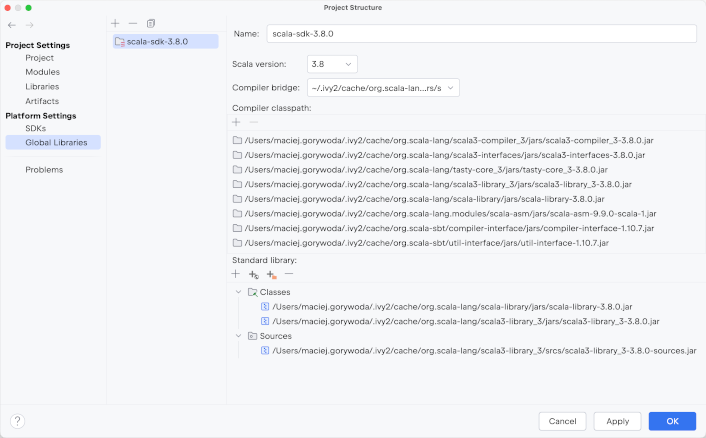Open Artifacts settings page
Screen dimensions: 706x438
(42, 101)
